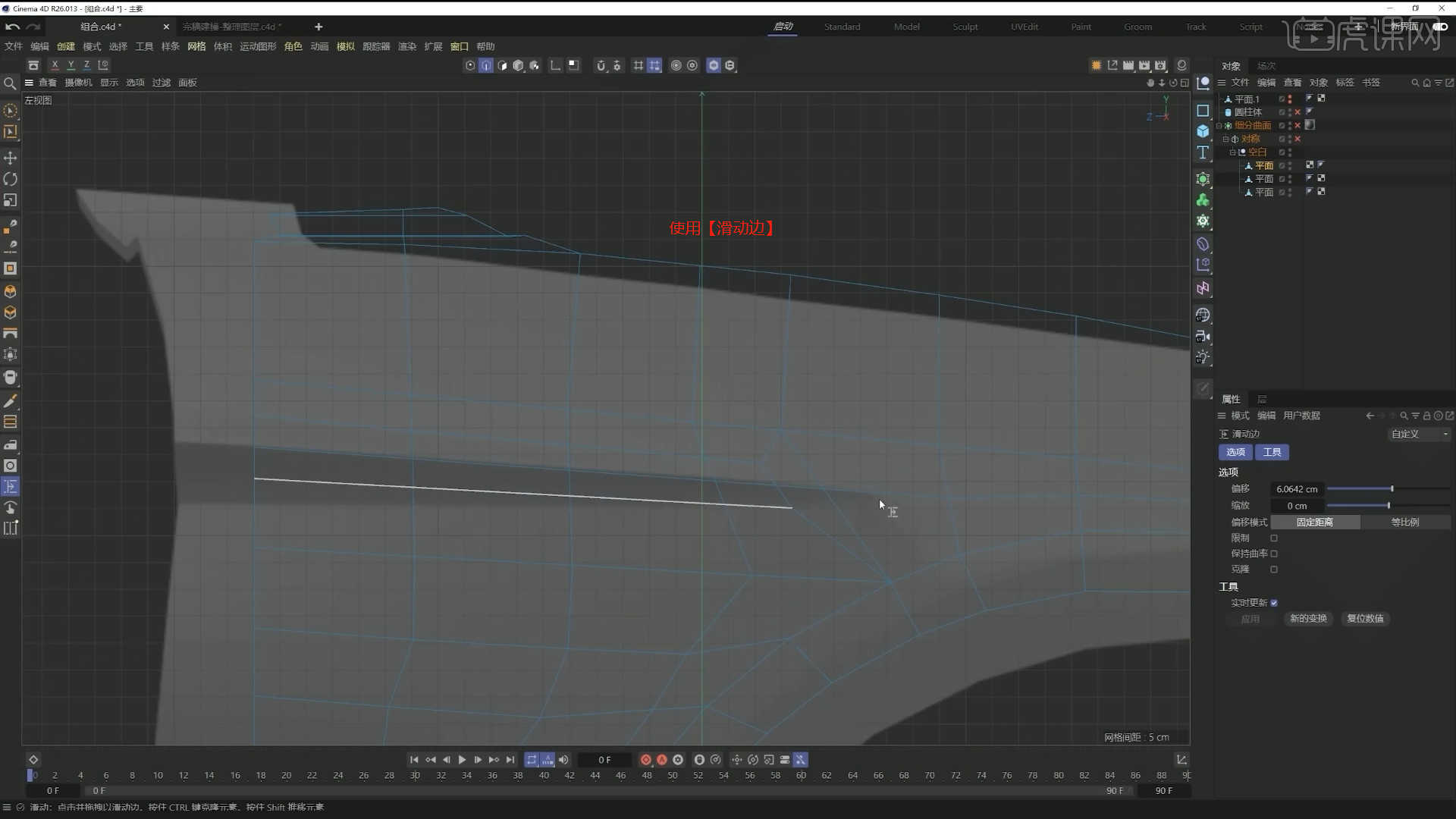Toggle the Y axis lock icon
Viewport: 1456px width, 819px height.
pos(71,65)
